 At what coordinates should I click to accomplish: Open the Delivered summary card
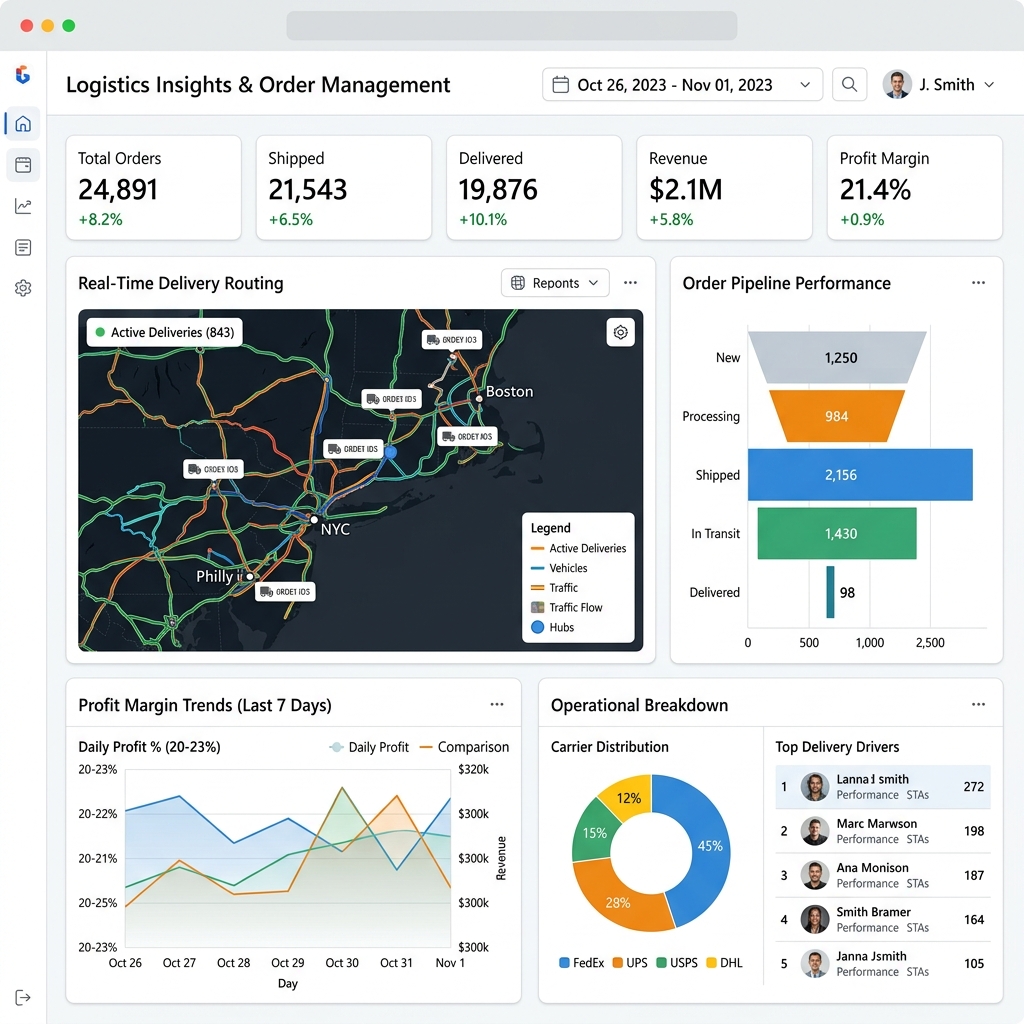(534, 188)
